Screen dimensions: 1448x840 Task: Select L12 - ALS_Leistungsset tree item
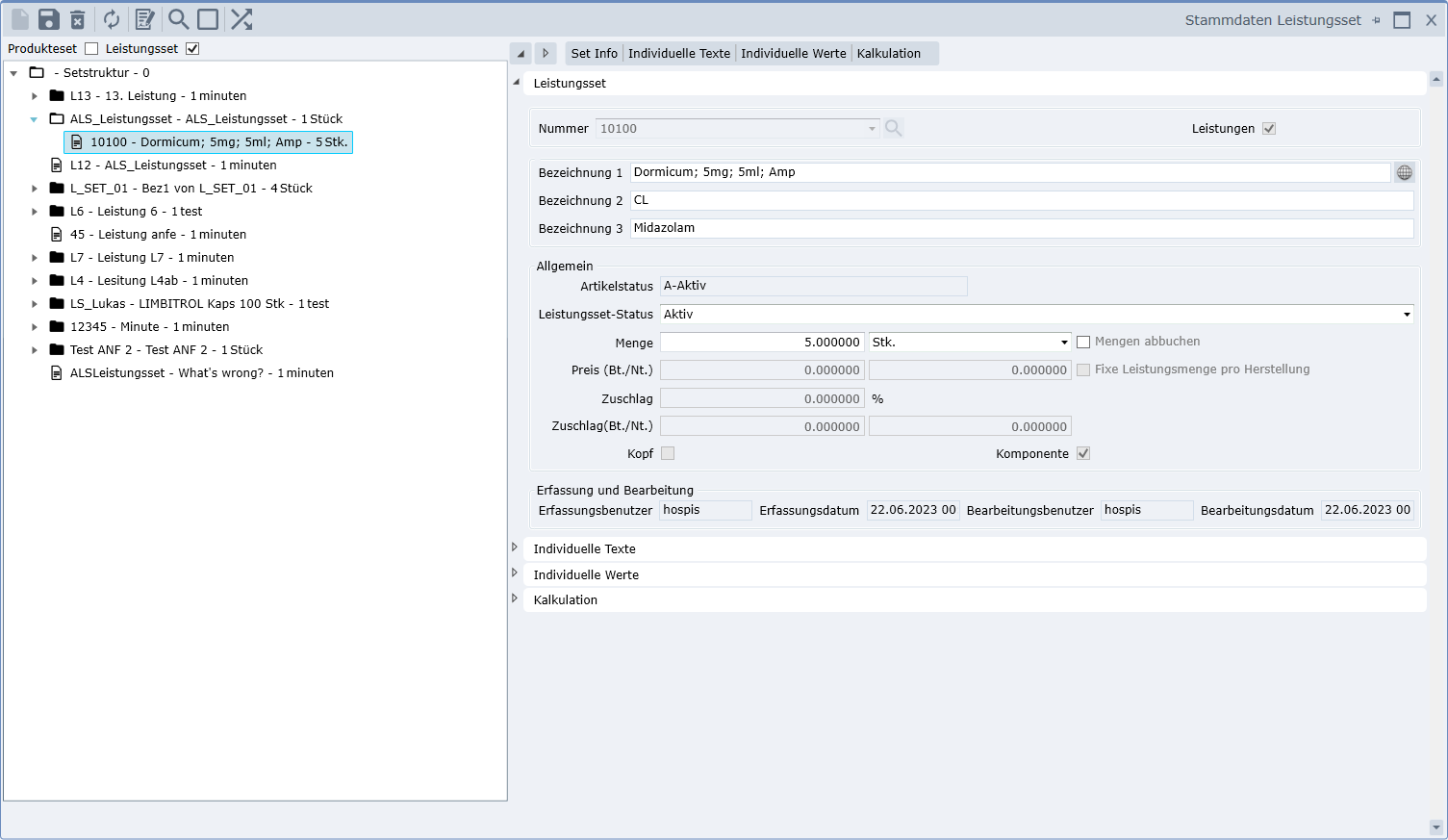pos(173,165)
